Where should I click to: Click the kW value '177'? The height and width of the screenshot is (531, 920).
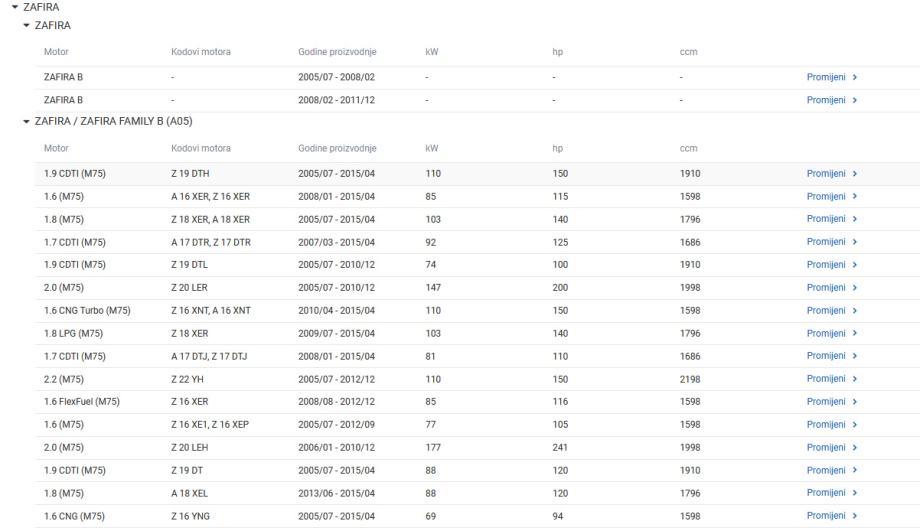click(433, 447)
